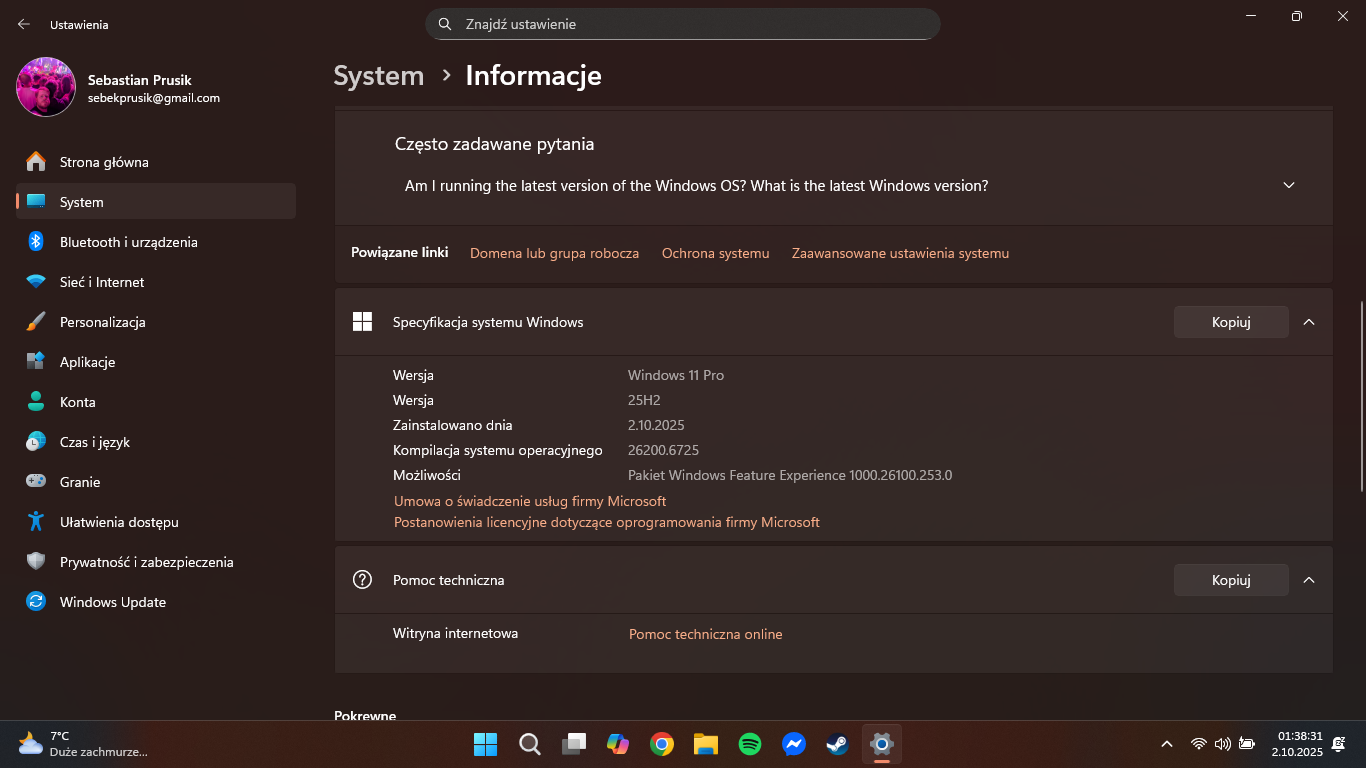Click the back arrow in Settings header
This screenshot has width=1366, height=768.
24,24
